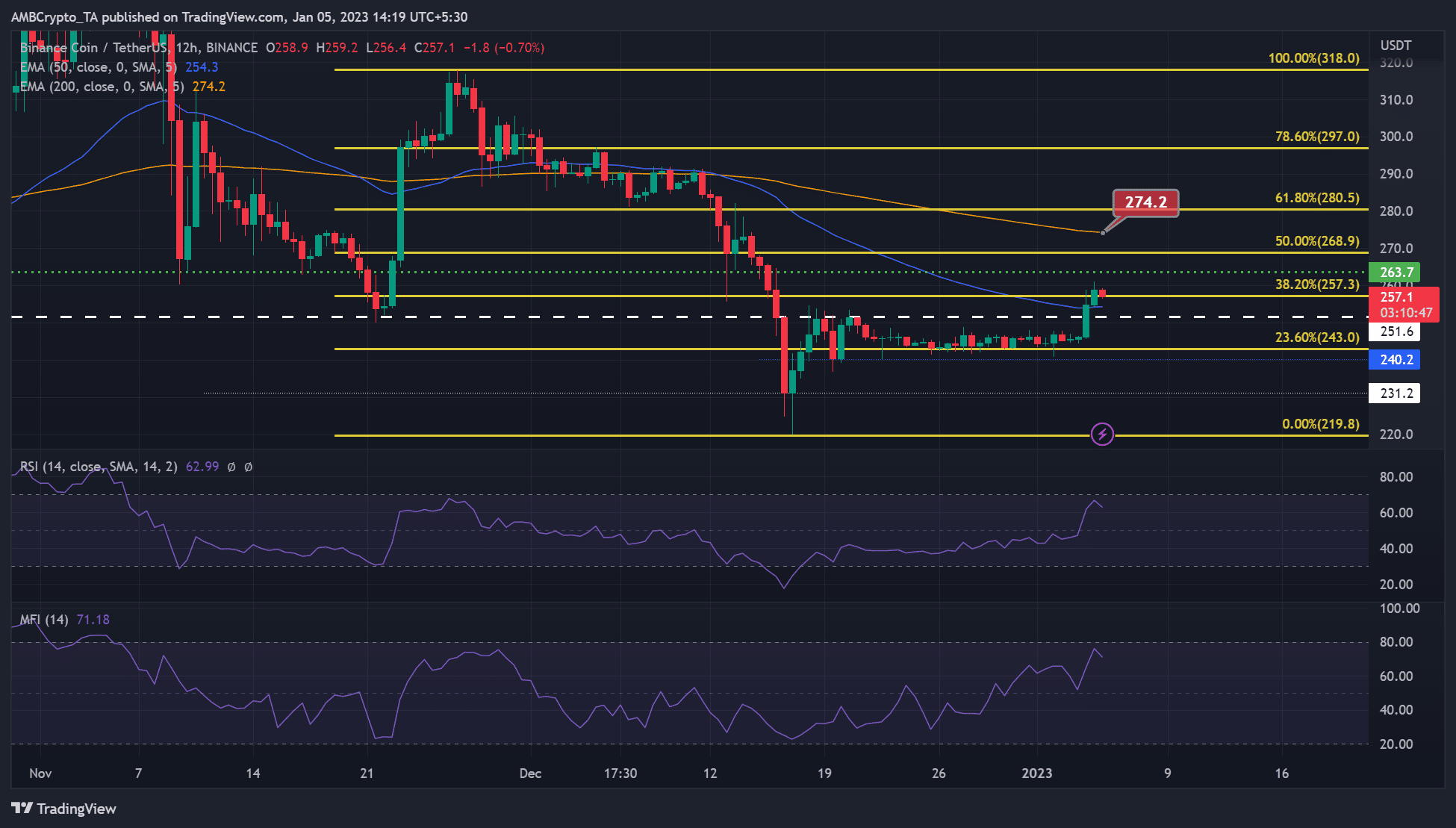Click the red 274.2 price callout label
Viewport: 1456px width, 828px height.
point(1146,202)
